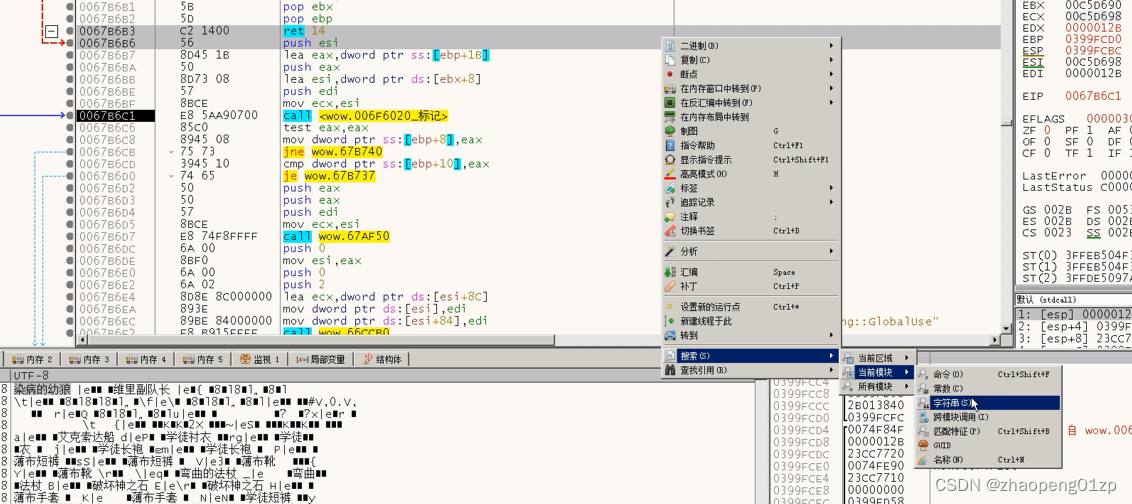Open the 标签 label submenu
This screenshot has height=504, width=1132.
[x=752, y=188]
